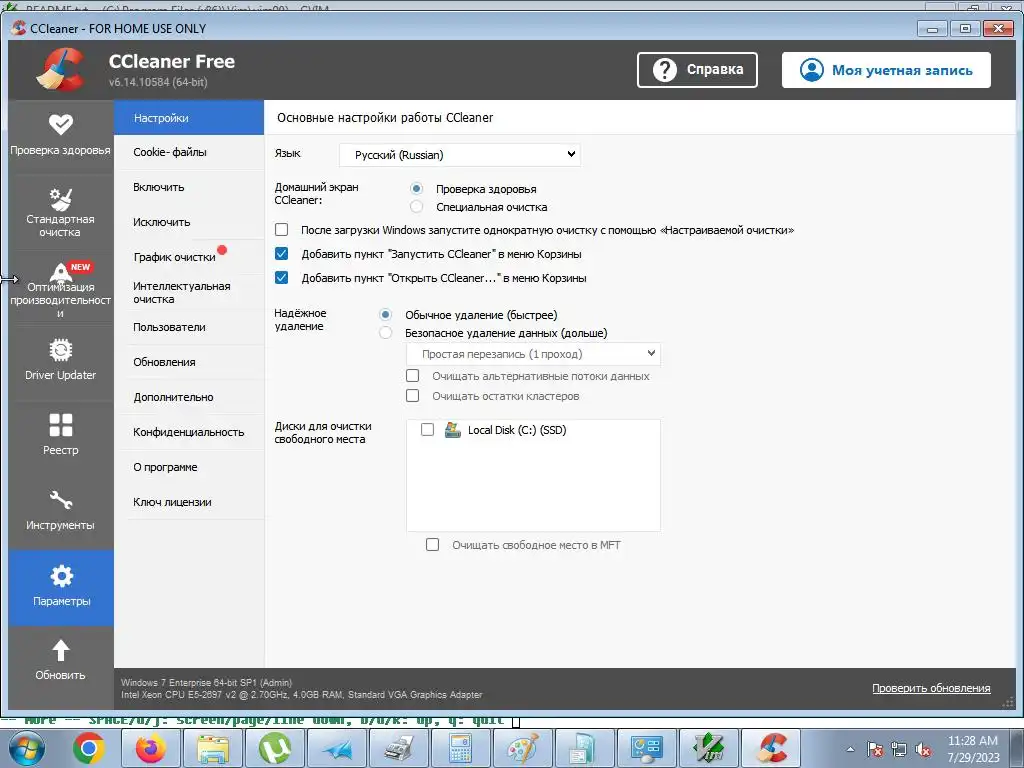Open Интеллектуальная очистка tab
The image size is (1024, 768).
(189, 293)
